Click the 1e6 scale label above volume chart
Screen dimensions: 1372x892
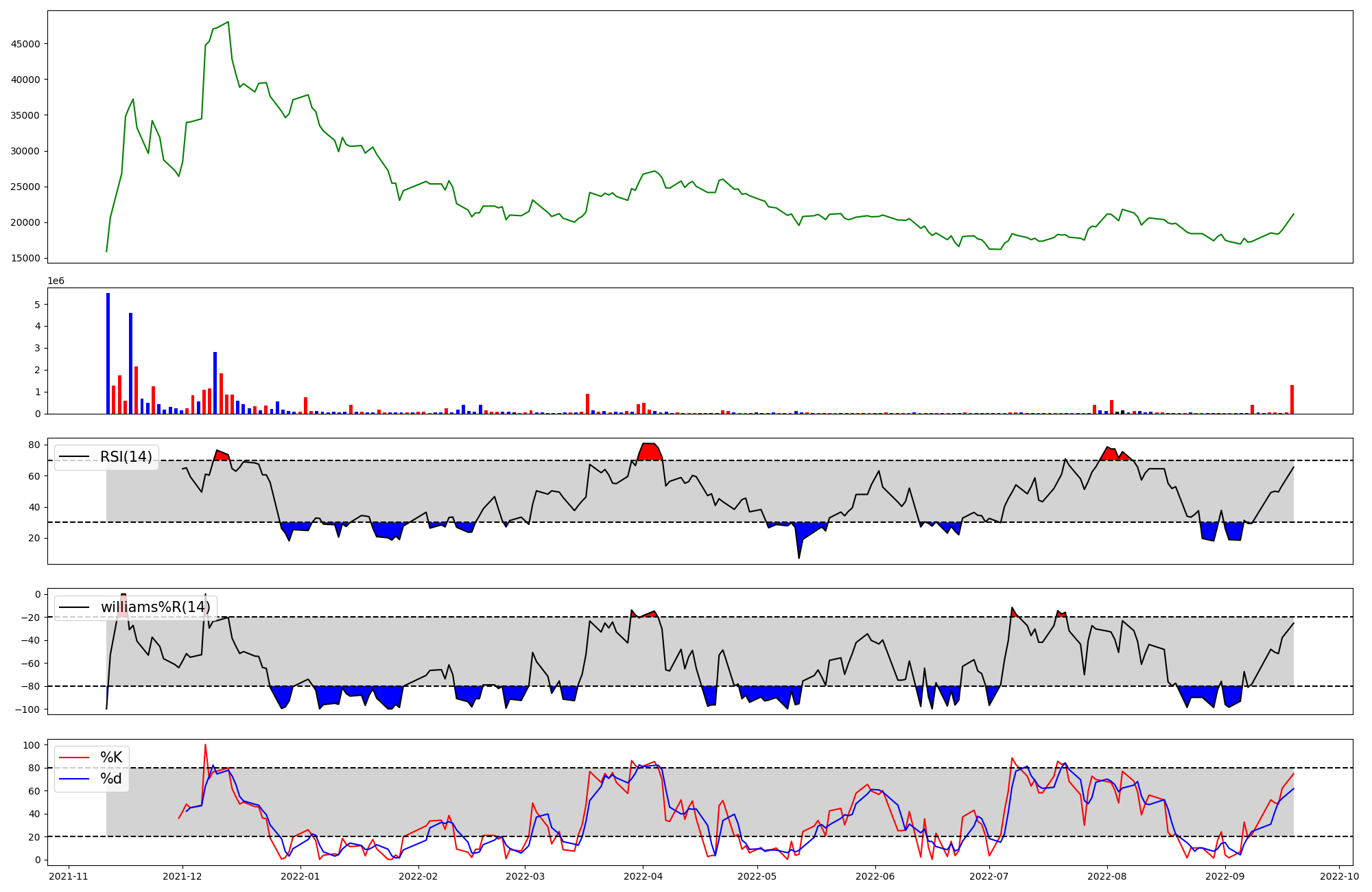coord(56,281)
